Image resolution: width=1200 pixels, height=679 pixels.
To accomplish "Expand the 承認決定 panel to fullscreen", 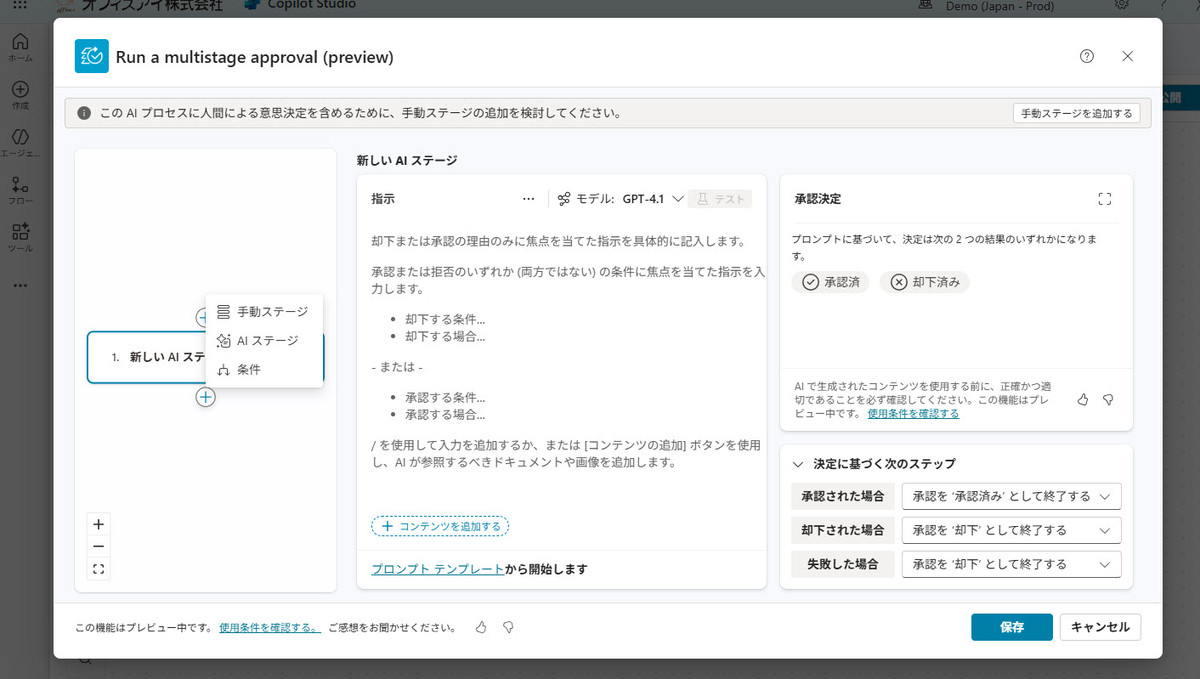I will tap(1104, 199).
